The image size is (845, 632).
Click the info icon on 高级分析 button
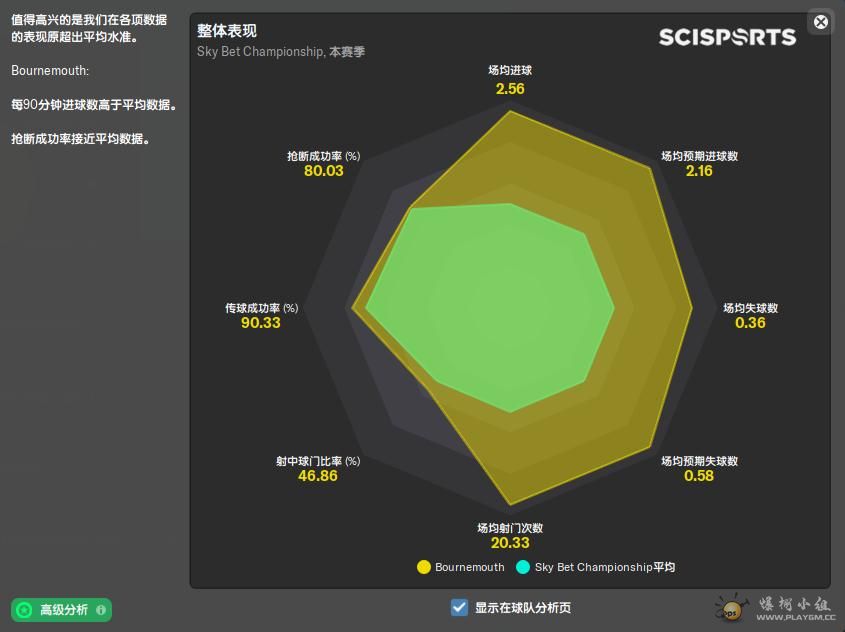pyautogui.click(x=101, y=610)
